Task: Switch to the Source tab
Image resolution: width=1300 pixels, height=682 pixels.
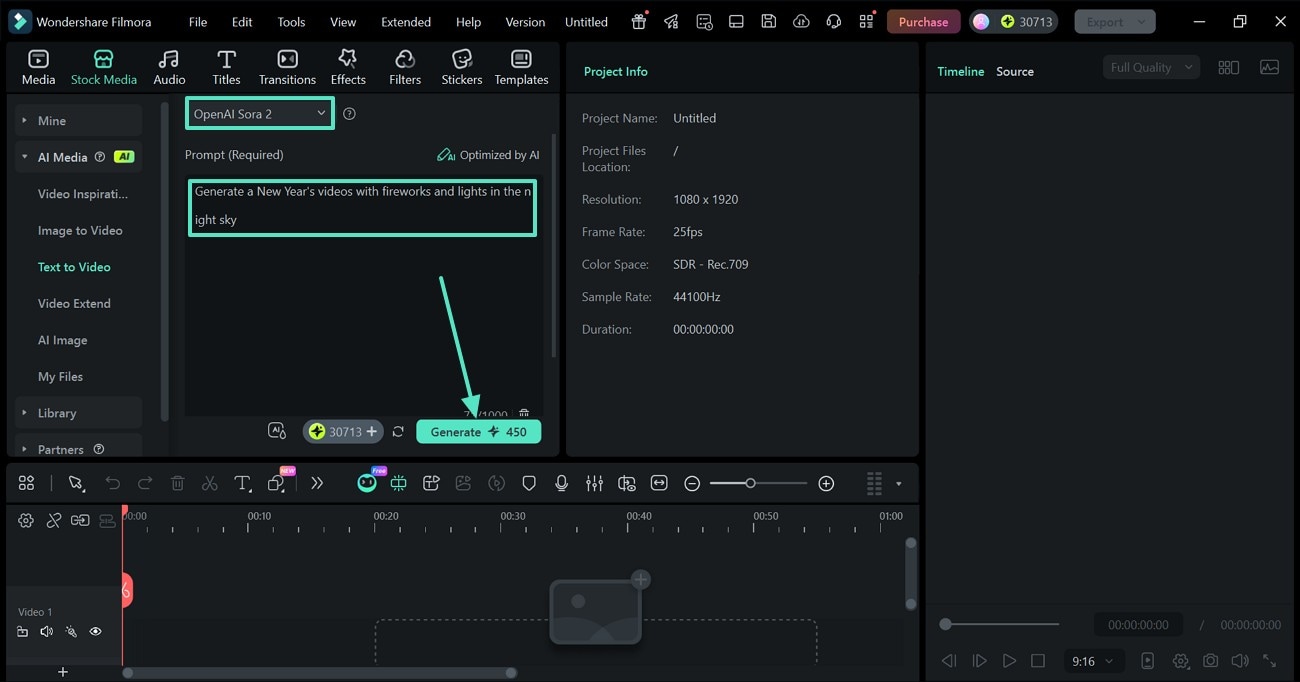Action: (x=1014, y=72)
